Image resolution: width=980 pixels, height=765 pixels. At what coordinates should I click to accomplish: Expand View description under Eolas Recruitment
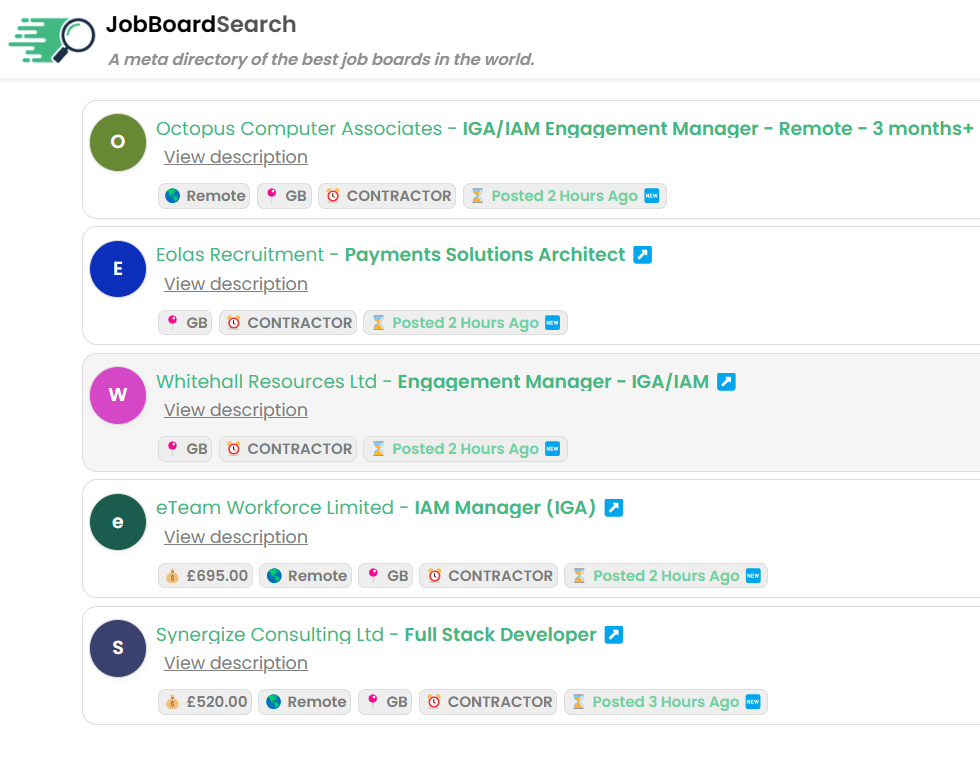pyautogui.click(x=236, y=284)
